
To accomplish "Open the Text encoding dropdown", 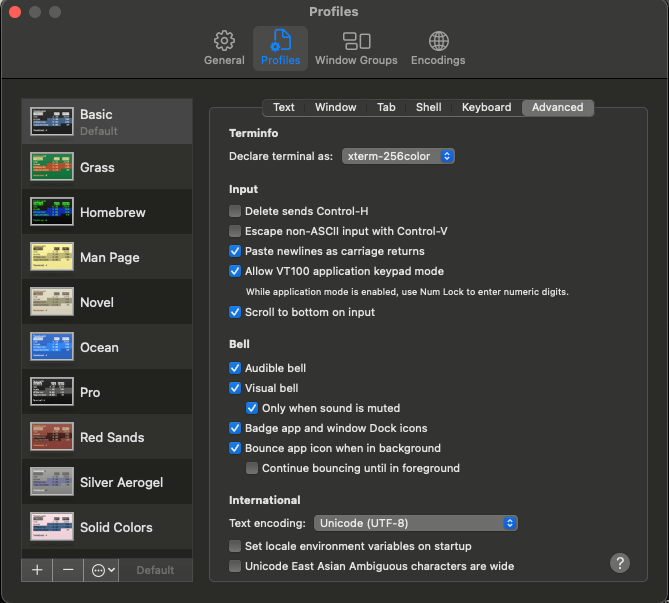I will [415, 523].
